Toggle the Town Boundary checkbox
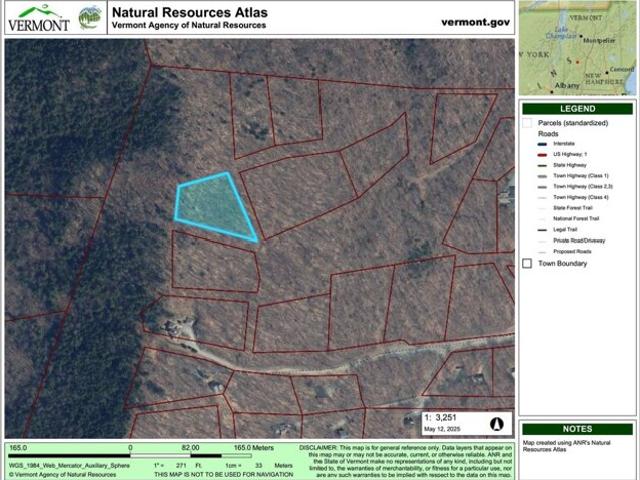640x480 pixels. [x=527, y=264]
